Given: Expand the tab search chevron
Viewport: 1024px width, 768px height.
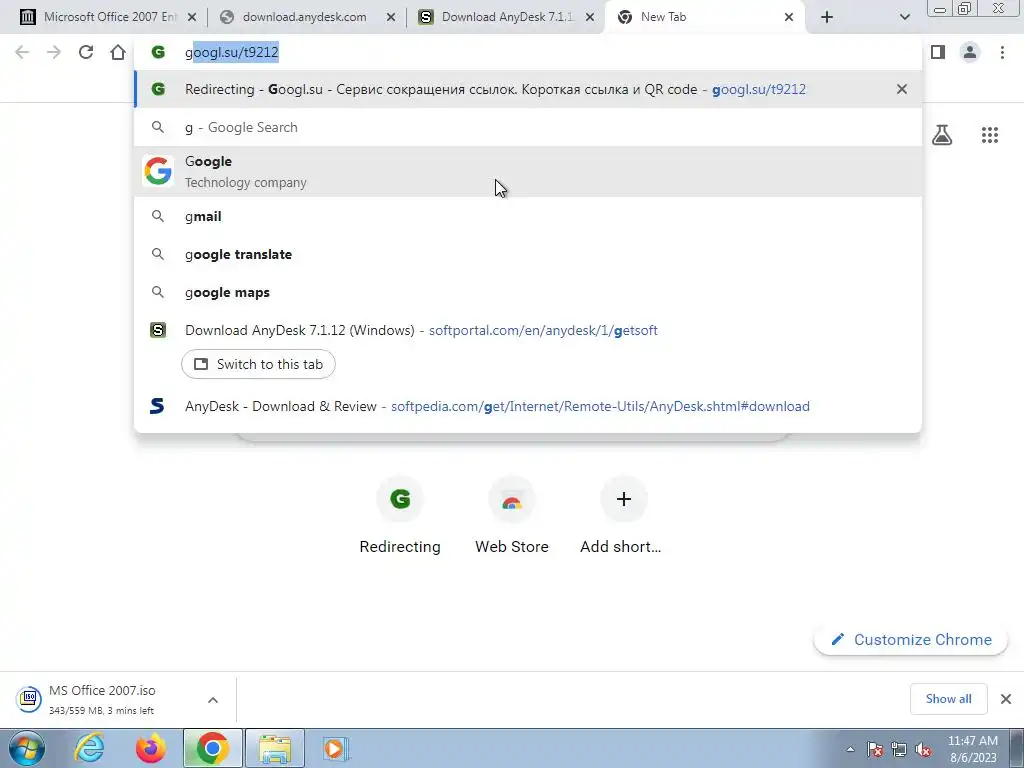Looking at the screenshot, I should pyautogui.click(x=904, y=18).
